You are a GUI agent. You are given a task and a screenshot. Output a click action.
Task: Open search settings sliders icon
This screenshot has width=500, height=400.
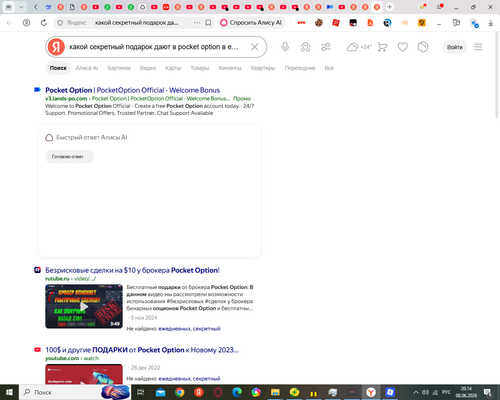point(326,47)
